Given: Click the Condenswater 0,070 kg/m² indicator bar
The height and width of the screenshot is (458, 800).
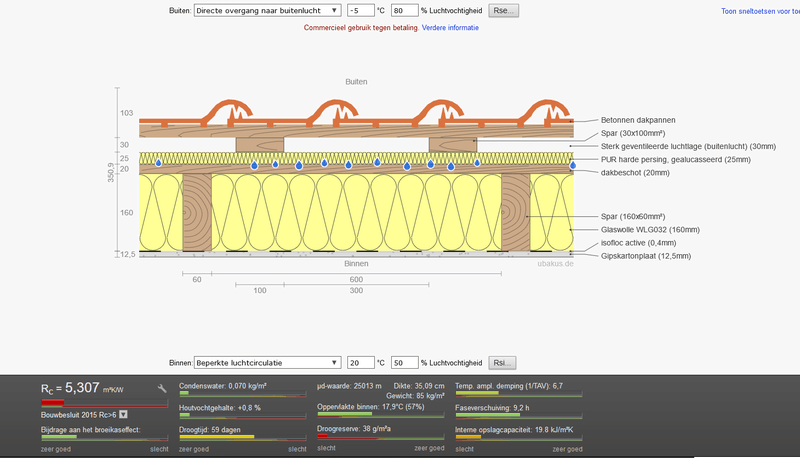Looking at the screenshot, I should [x=242, y=393].
